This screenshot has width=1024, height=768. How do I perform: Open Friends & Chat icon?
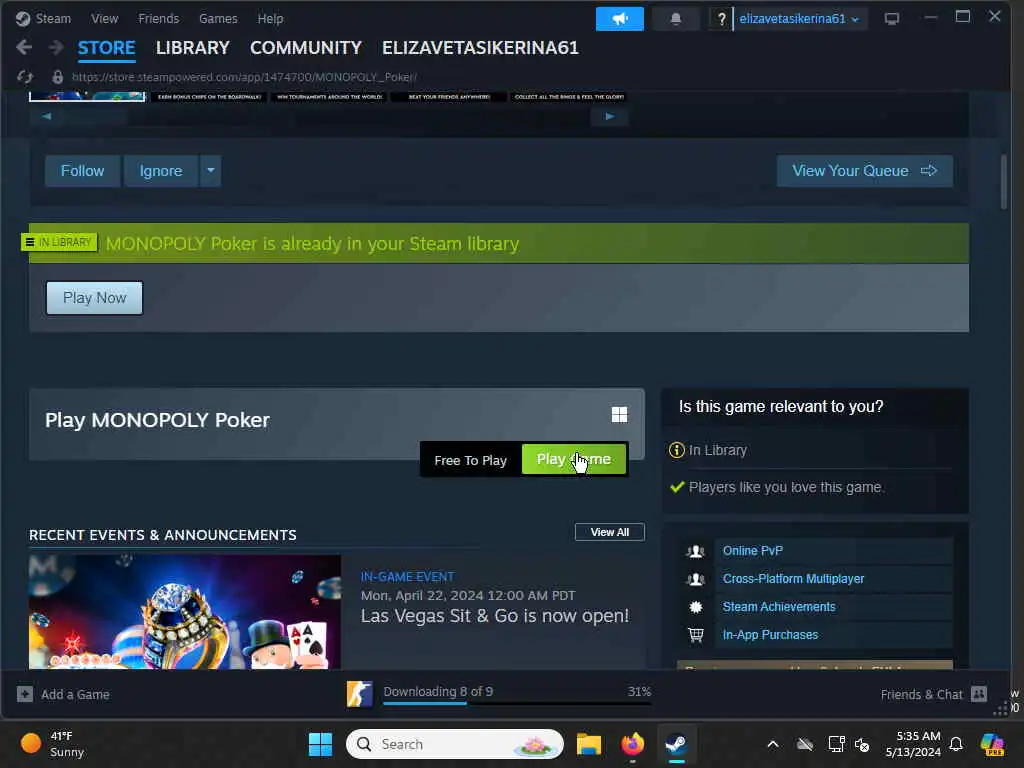coord(979,694)
